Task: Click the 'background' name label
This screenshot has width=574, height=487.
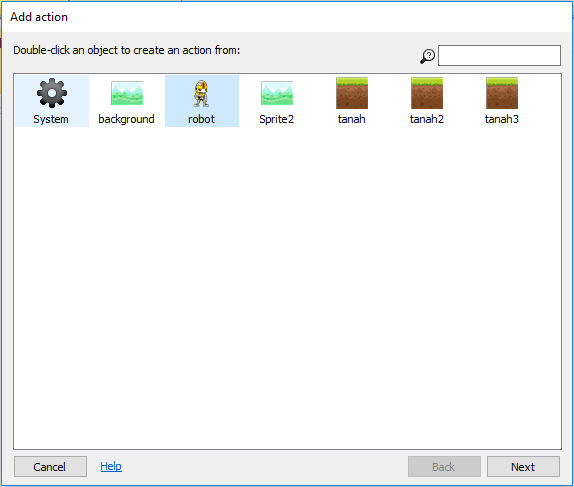Action: coord(126,119)
